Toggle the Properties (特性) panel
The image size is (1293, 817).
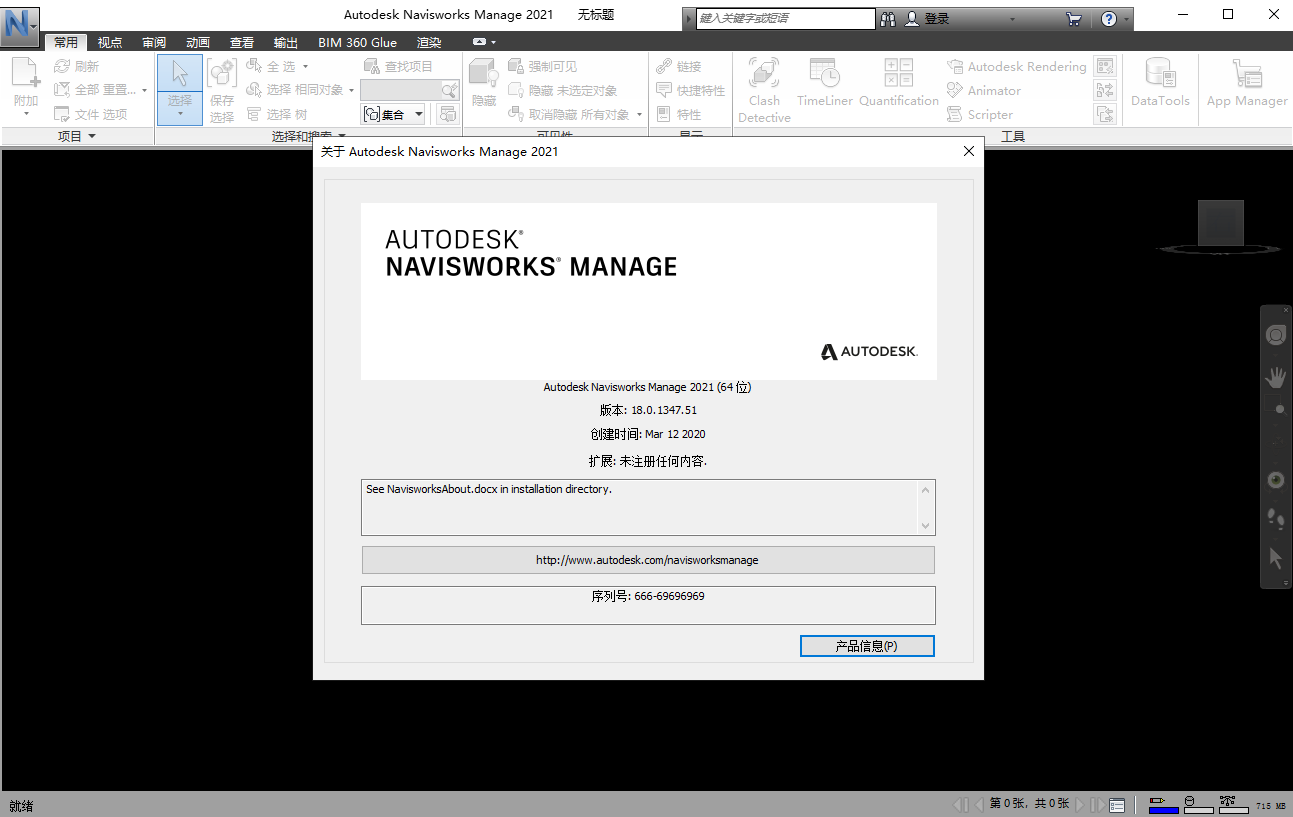(679, 114)
